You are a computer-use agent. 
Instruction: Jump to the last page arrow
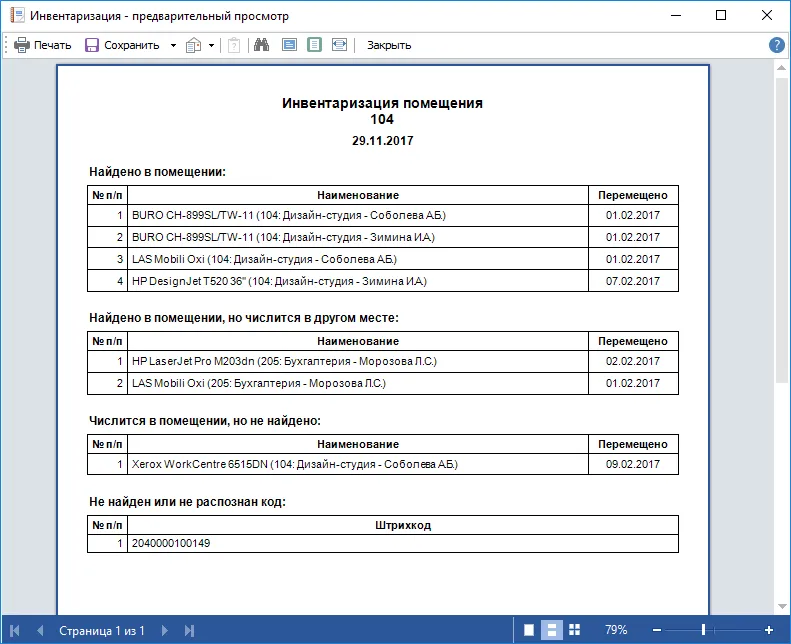(x=189, y=630)
